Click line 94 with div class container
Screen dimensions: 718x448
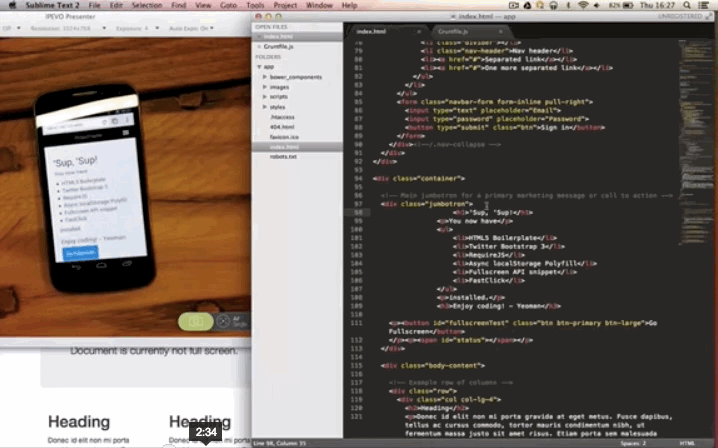(419, 179)
